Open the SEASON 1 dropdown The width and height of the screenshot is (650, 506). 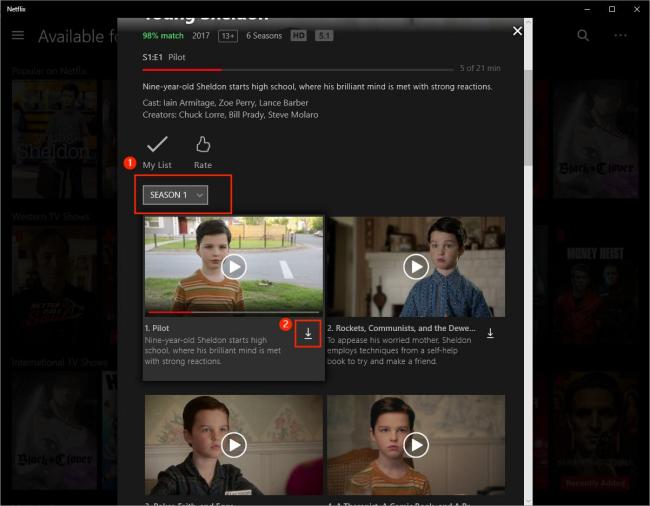tap(175, 195)
